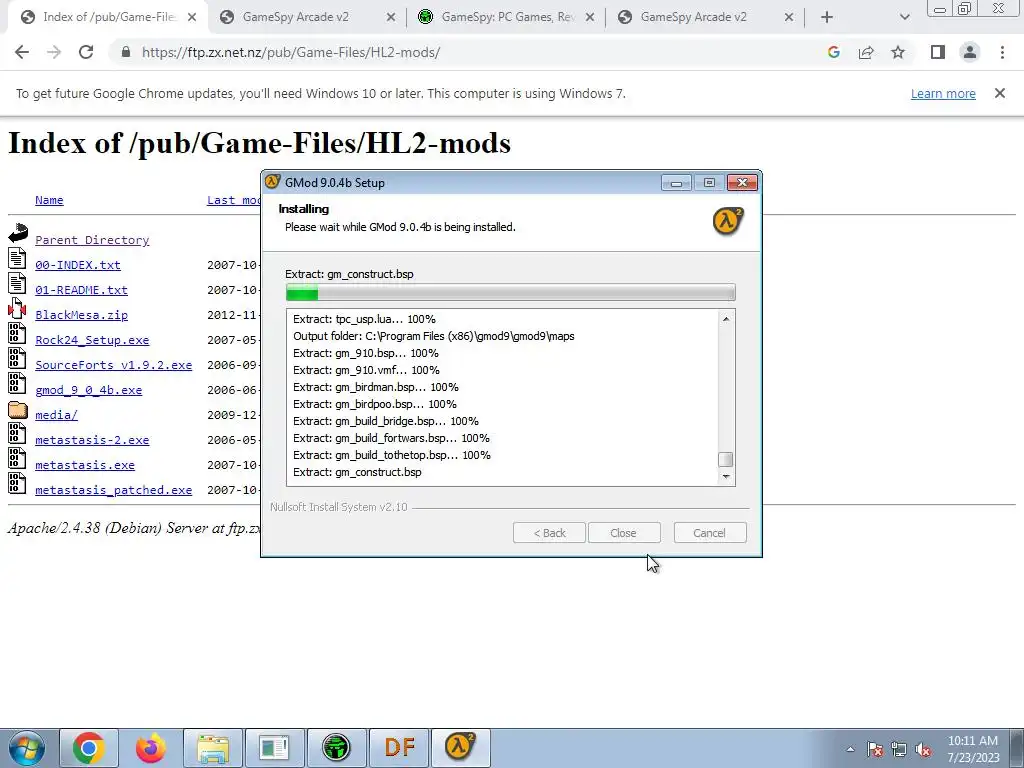The width and height of the screenshot is (1024, 768).
Task: Open Windows Explorer from taskbar
Action: (x=213, y=748)
